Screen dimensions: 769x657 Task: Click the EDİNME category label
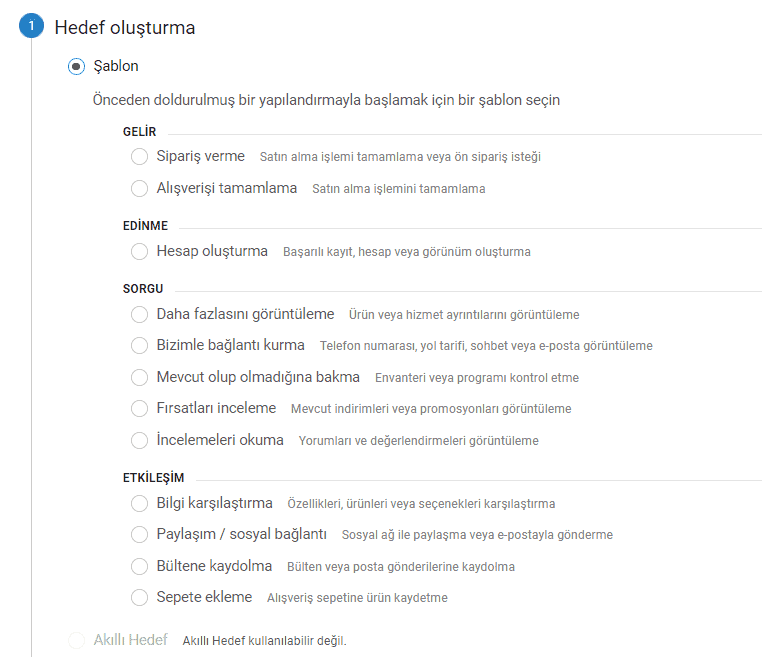[145, 226]
